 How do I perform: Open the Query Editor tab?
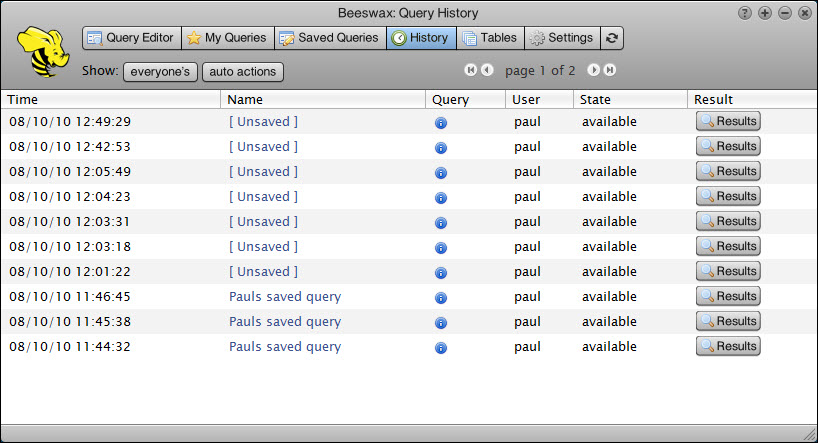130,38
